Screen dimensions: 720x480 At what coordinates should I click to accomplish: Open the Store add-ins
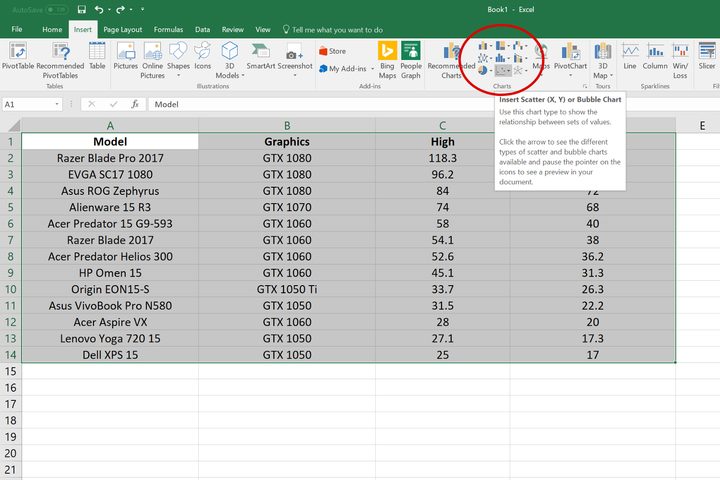click(332, 51)
